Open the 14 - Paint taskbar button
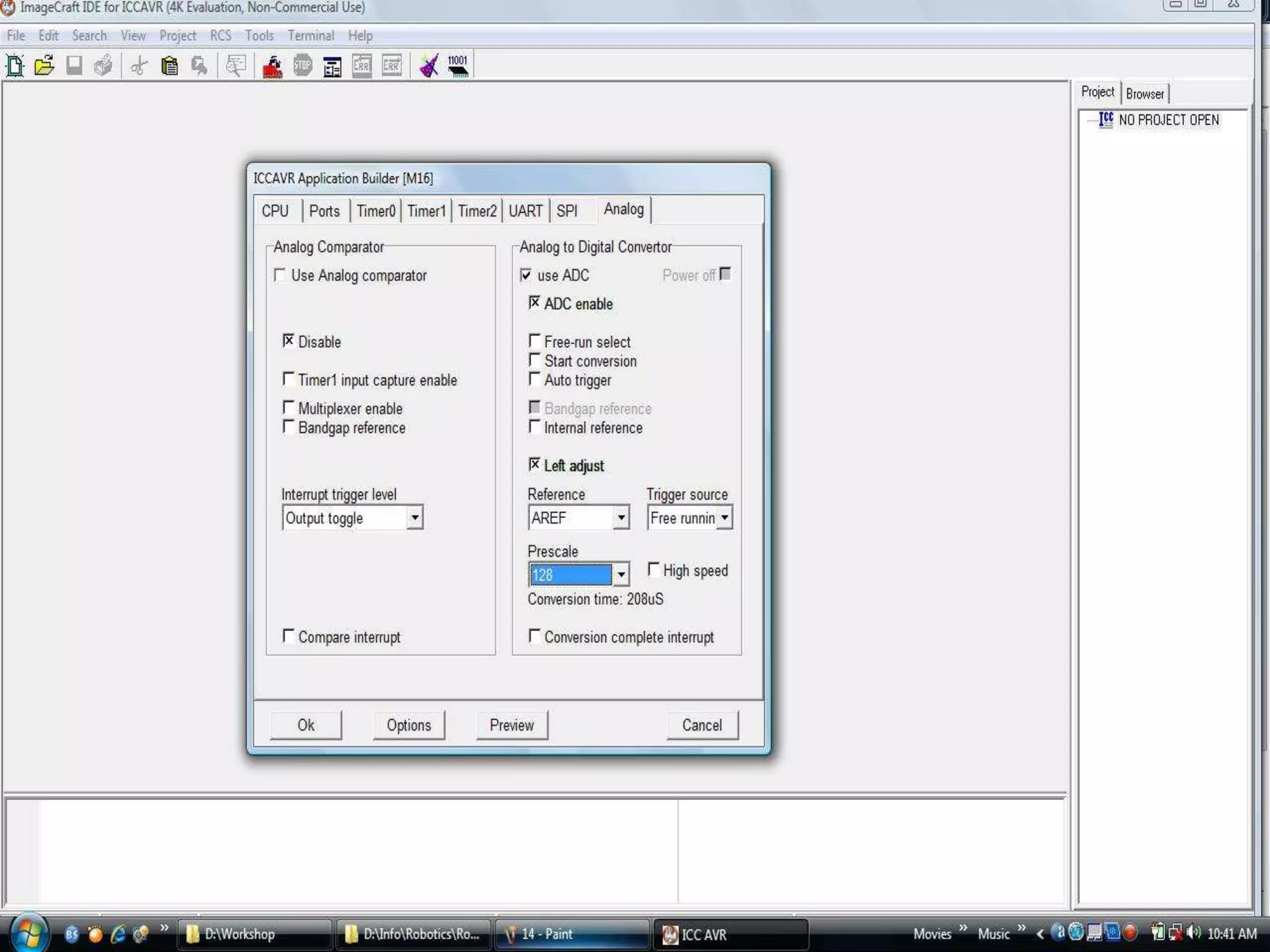 pos(572,934)
